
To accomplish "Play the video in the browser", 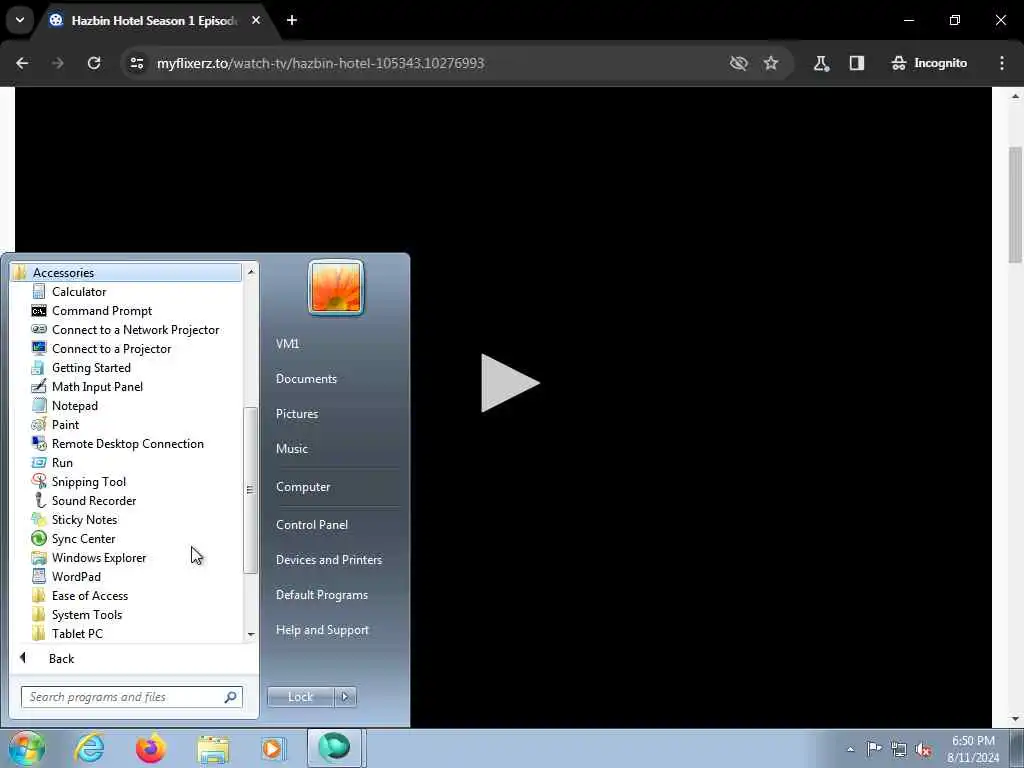I will 509,383.
